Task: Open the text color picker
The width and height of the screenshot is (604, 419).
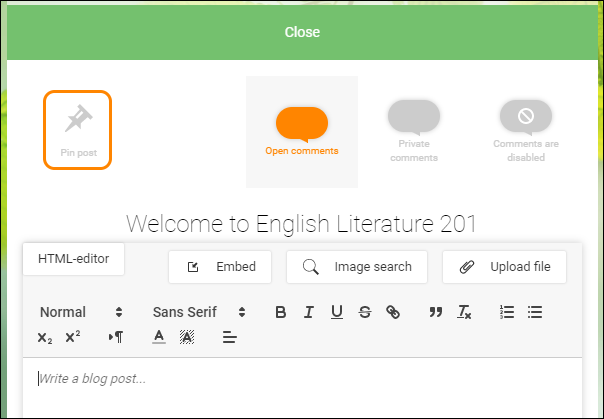Action: pos(159,338)
